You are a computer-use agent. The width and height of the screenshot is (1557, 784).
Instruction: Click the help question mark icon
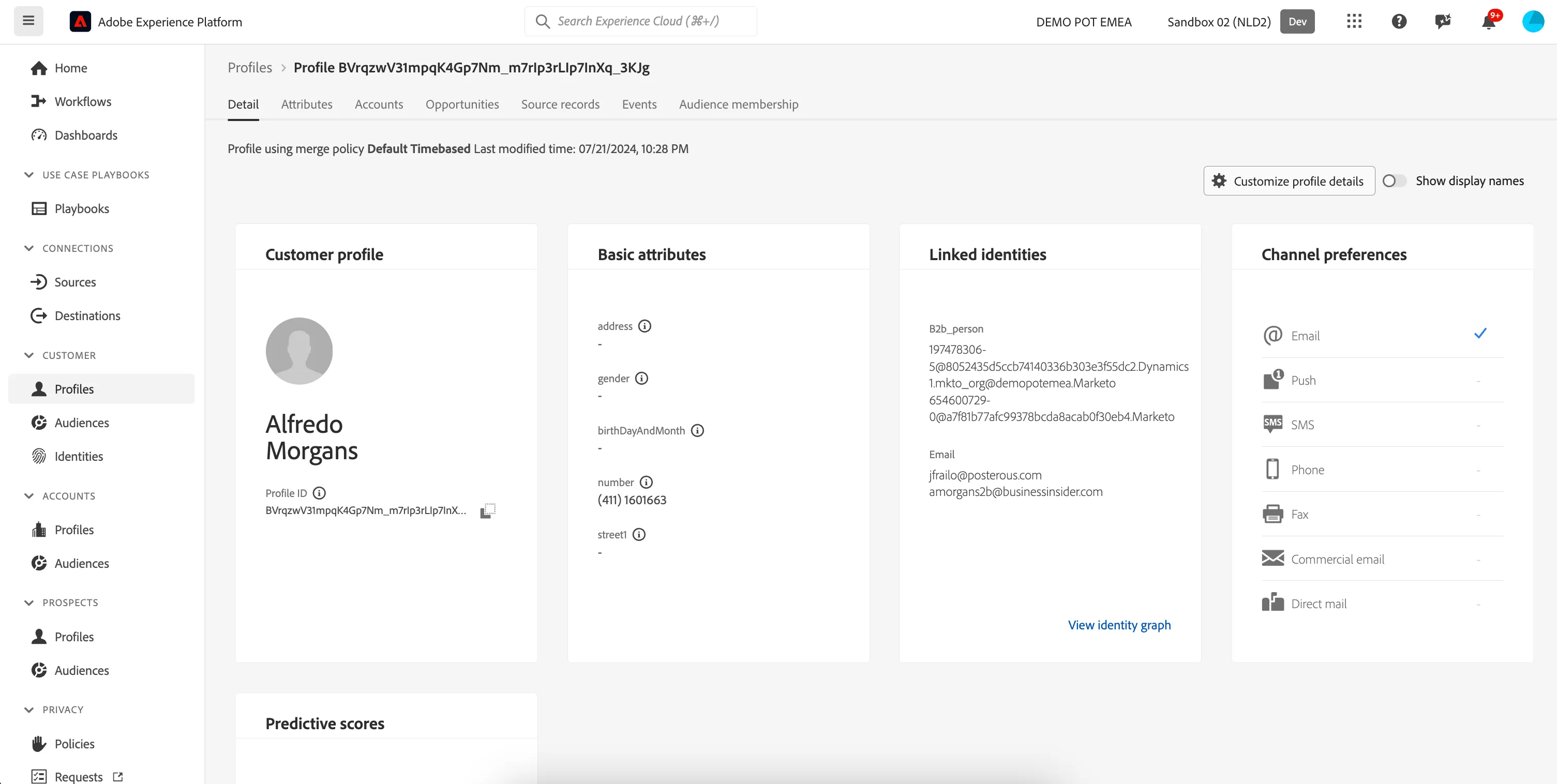tap(1399, 22)
